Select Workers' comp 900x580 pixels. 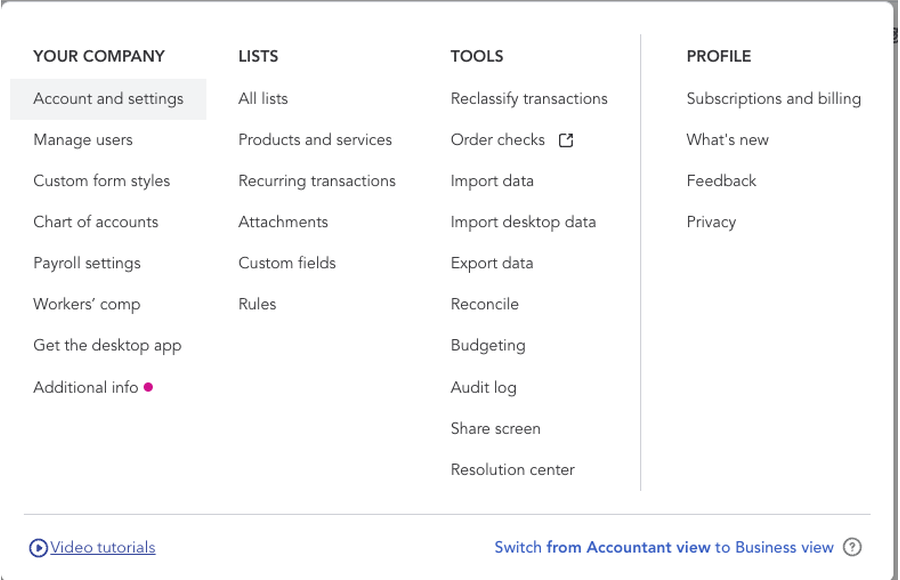tap(87, 304)
